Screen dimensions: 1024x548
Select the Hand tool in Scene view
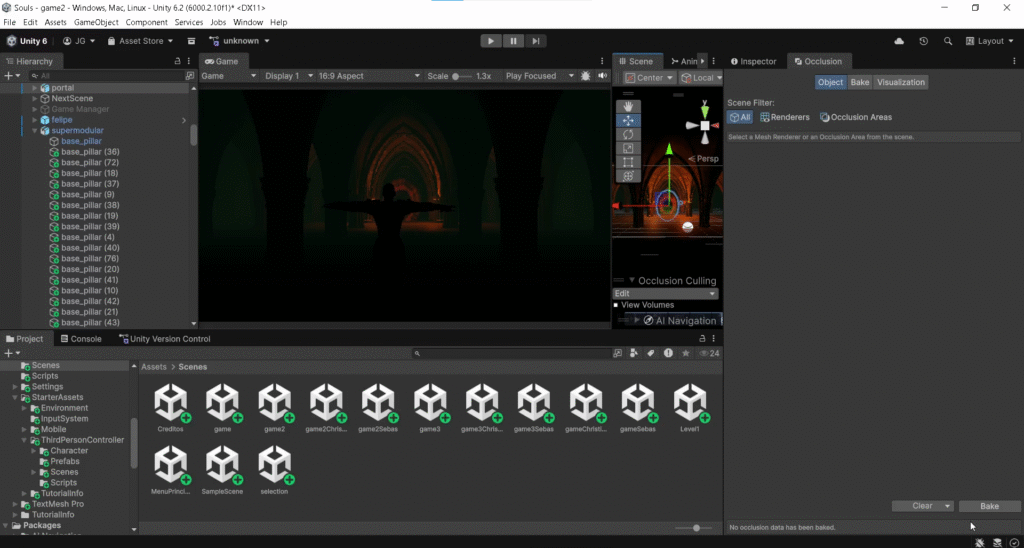(628, 106)
